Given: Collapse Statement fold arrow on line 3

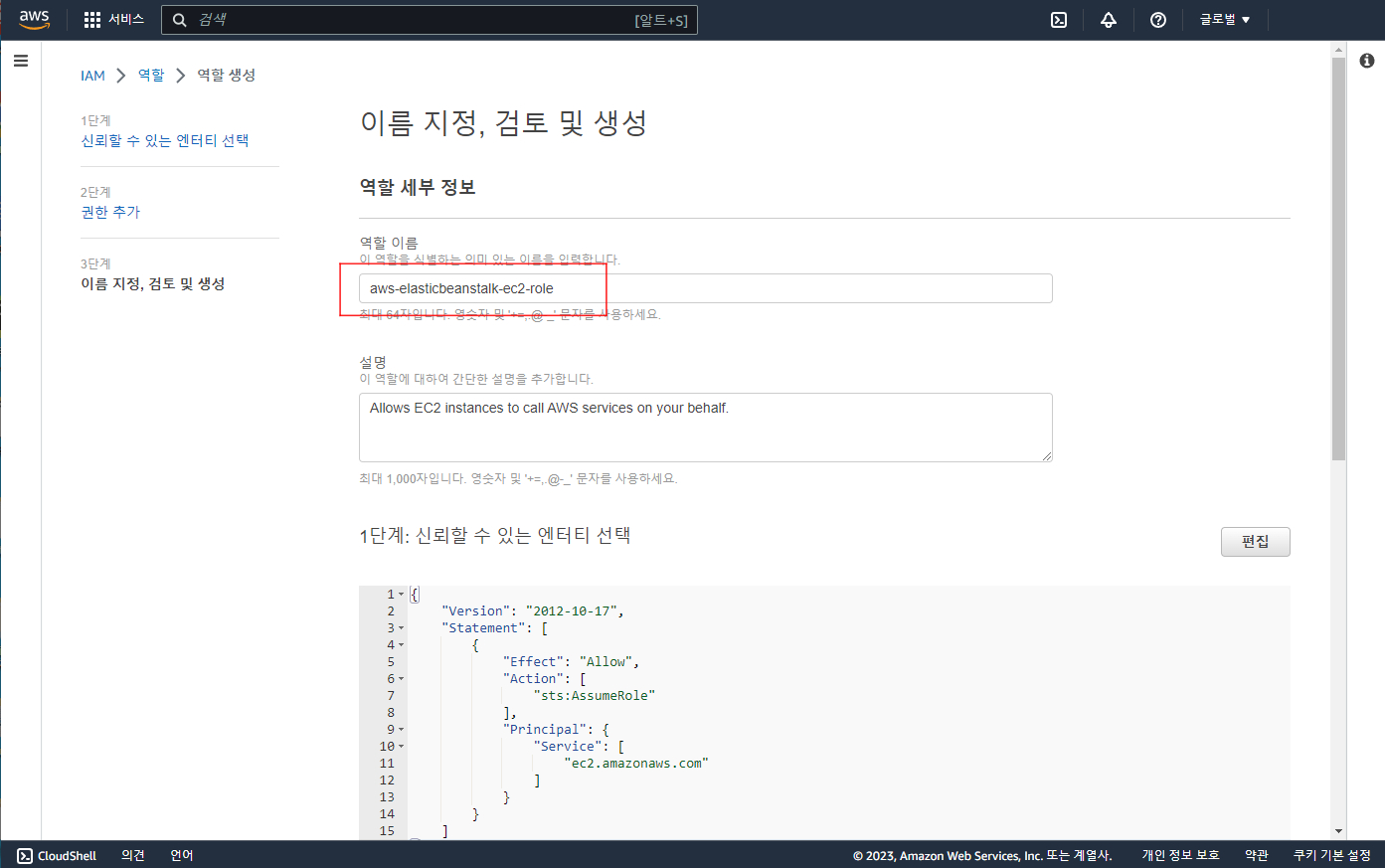Looking at the screenshot, I should click(x=402, y=628).
